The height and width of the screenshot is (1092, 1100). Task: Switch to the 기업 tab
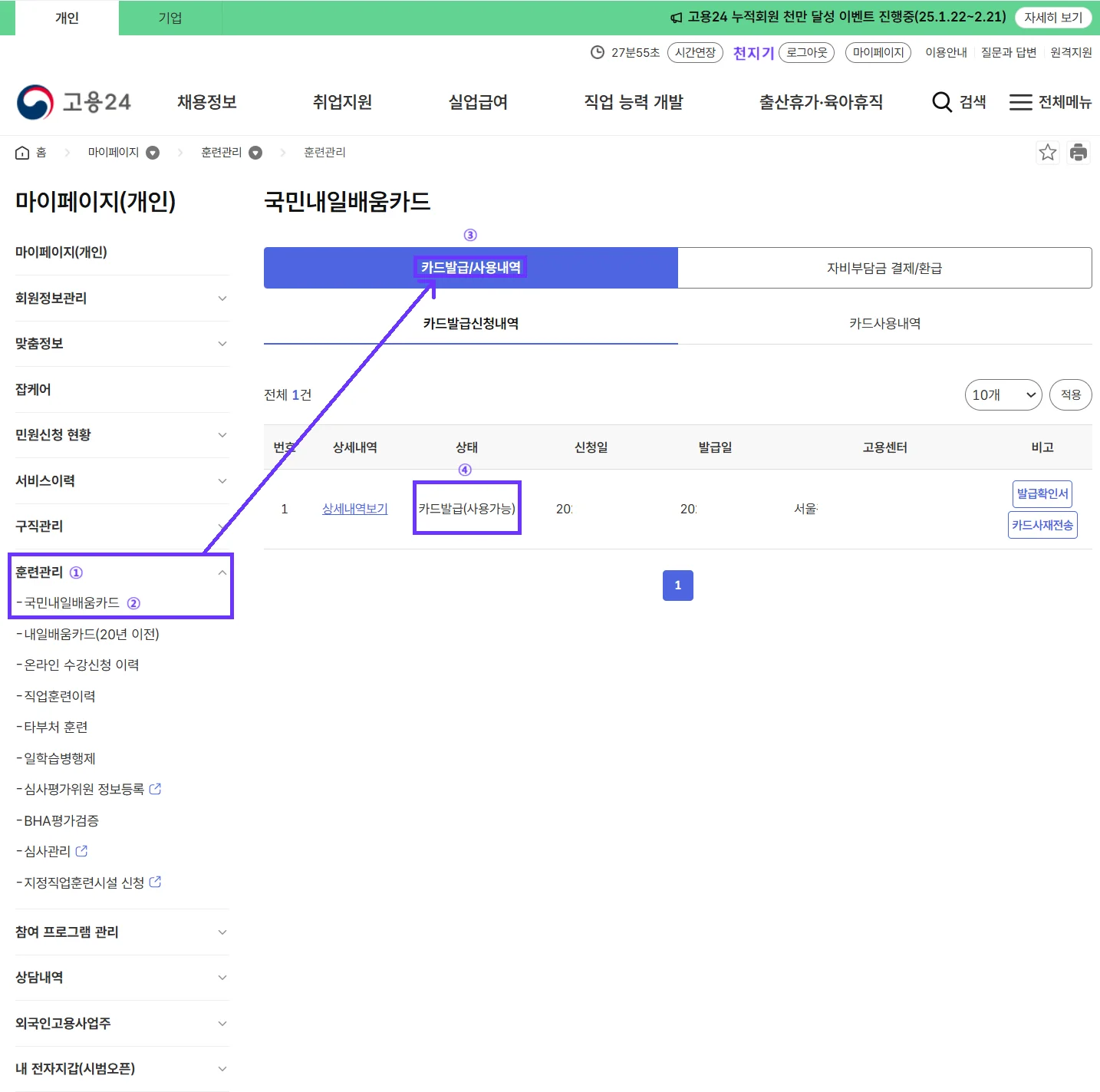170,18
